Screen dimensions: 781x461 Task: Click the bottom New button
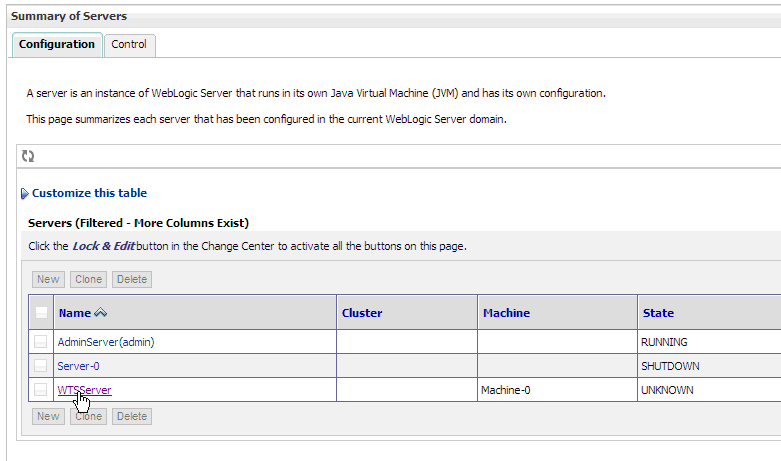click(x=48, y=416)
